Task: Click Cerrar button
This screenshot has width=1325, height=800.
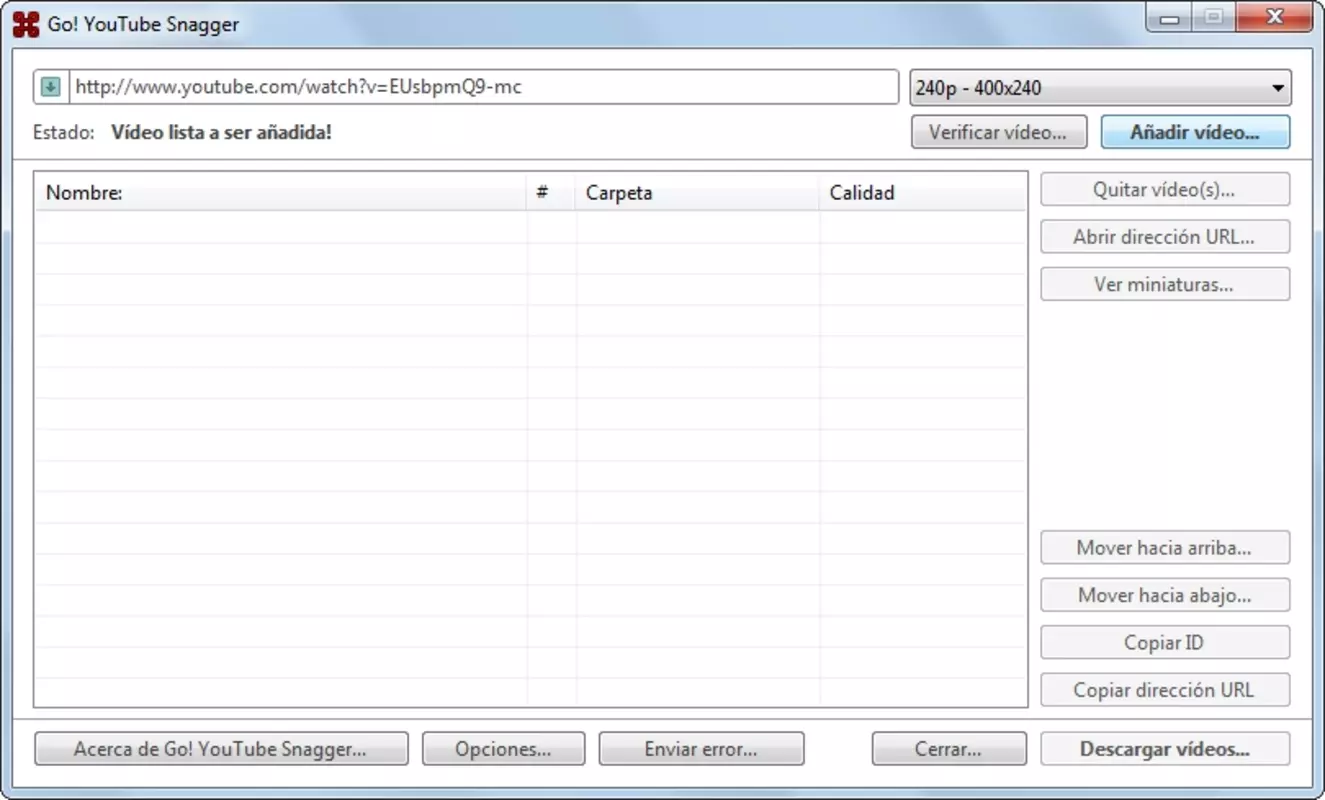Action: pos(949,749)
